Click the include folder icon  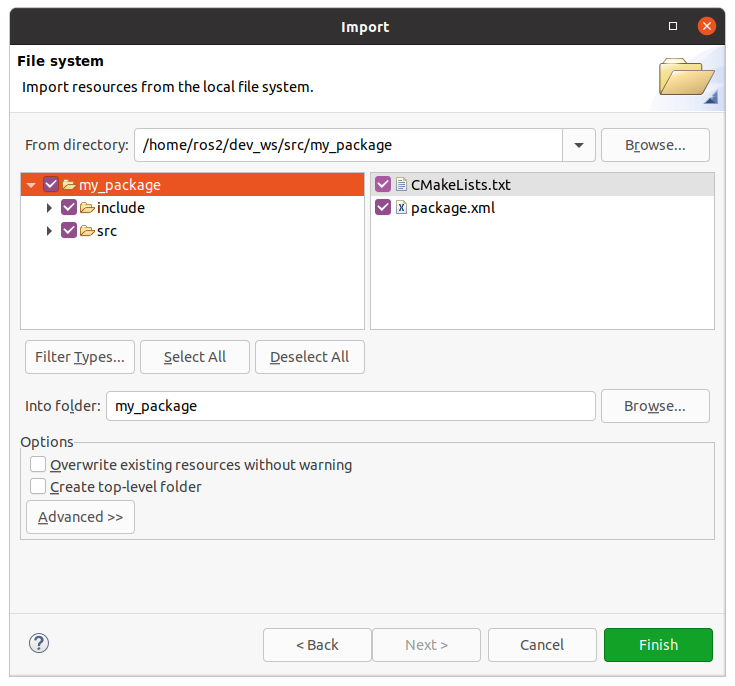[x=87, y=208]
